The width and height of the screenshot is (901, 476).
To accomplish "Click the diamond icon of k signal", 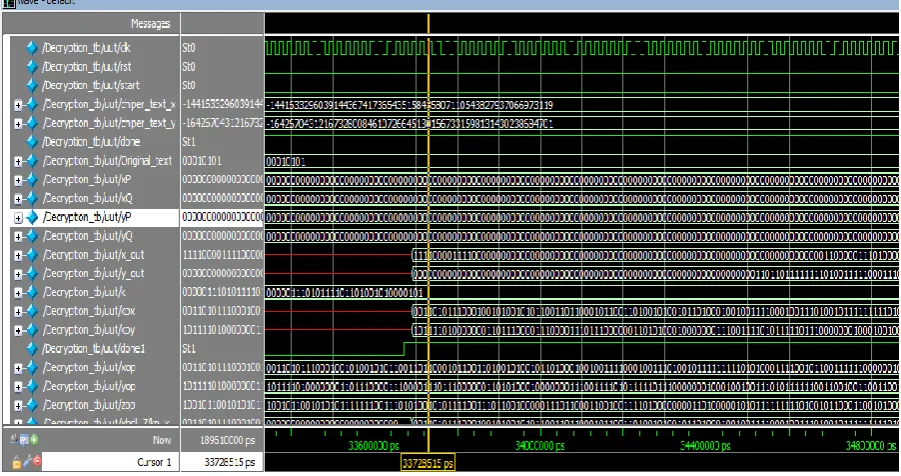I will pos(32,293).
